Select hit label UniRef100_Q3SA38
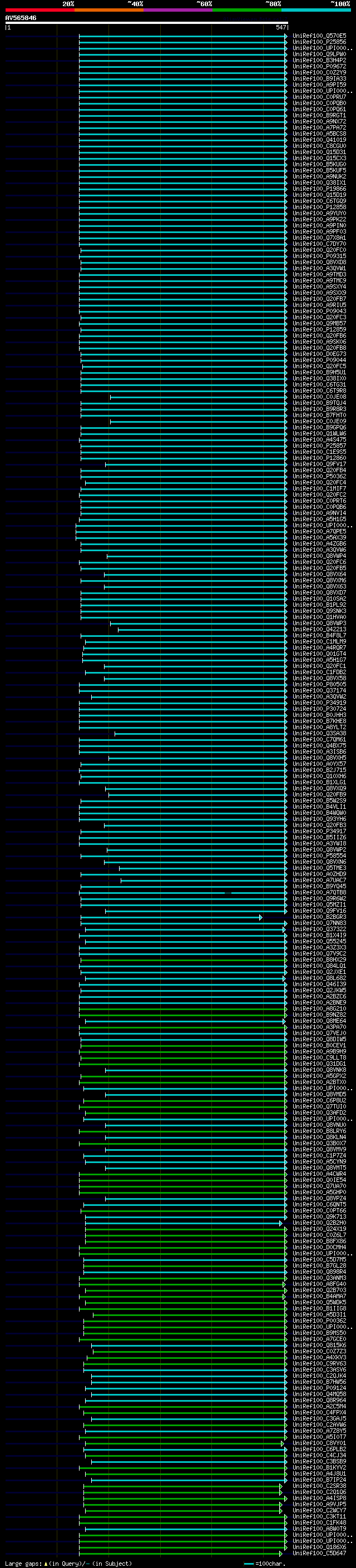 pos(319,734)
